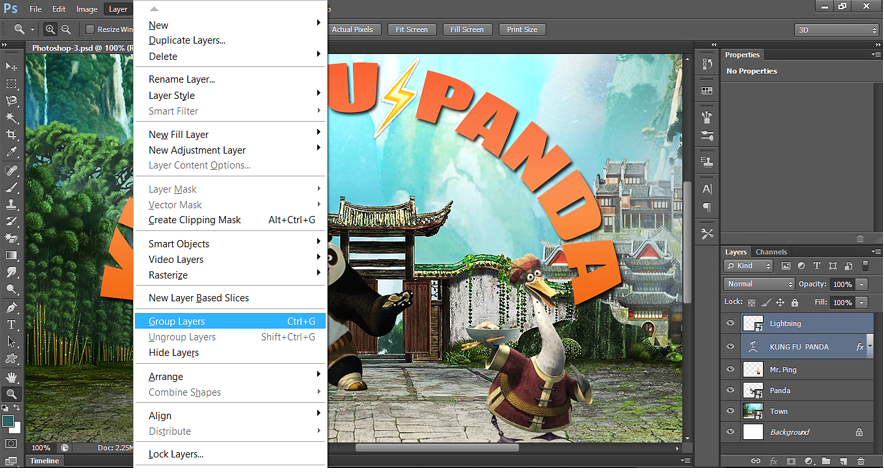Viewport: 884px width, 474px height.
Task: Open the Kind filter dropdown
Action: click(x=748, y=265)
